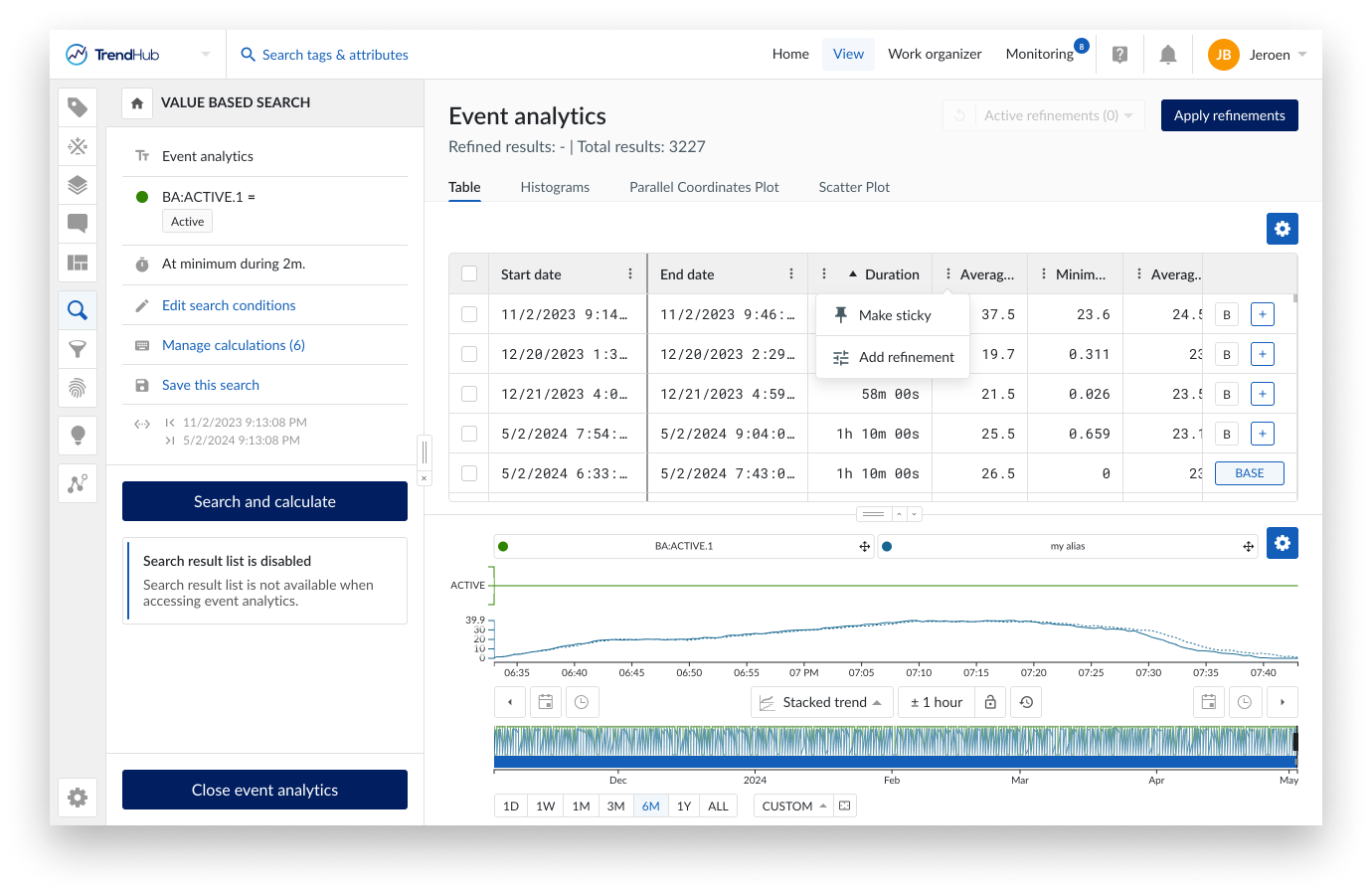Open the fingerprint sidebar icon

[78, 388]
